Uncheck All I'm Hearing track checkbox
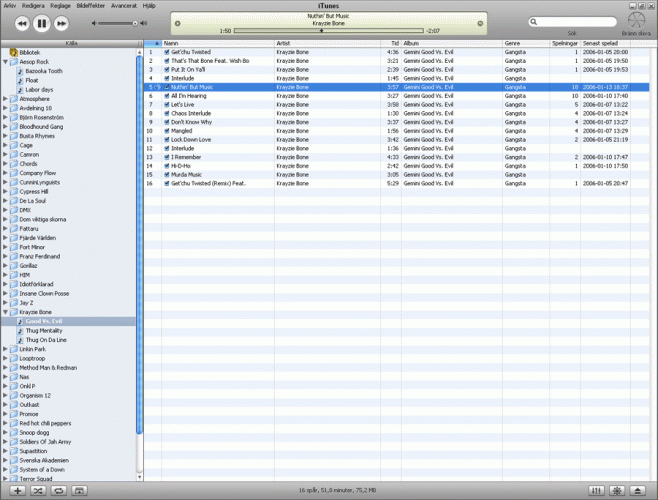The image size is (658, 500). click(x=167, y=96)
